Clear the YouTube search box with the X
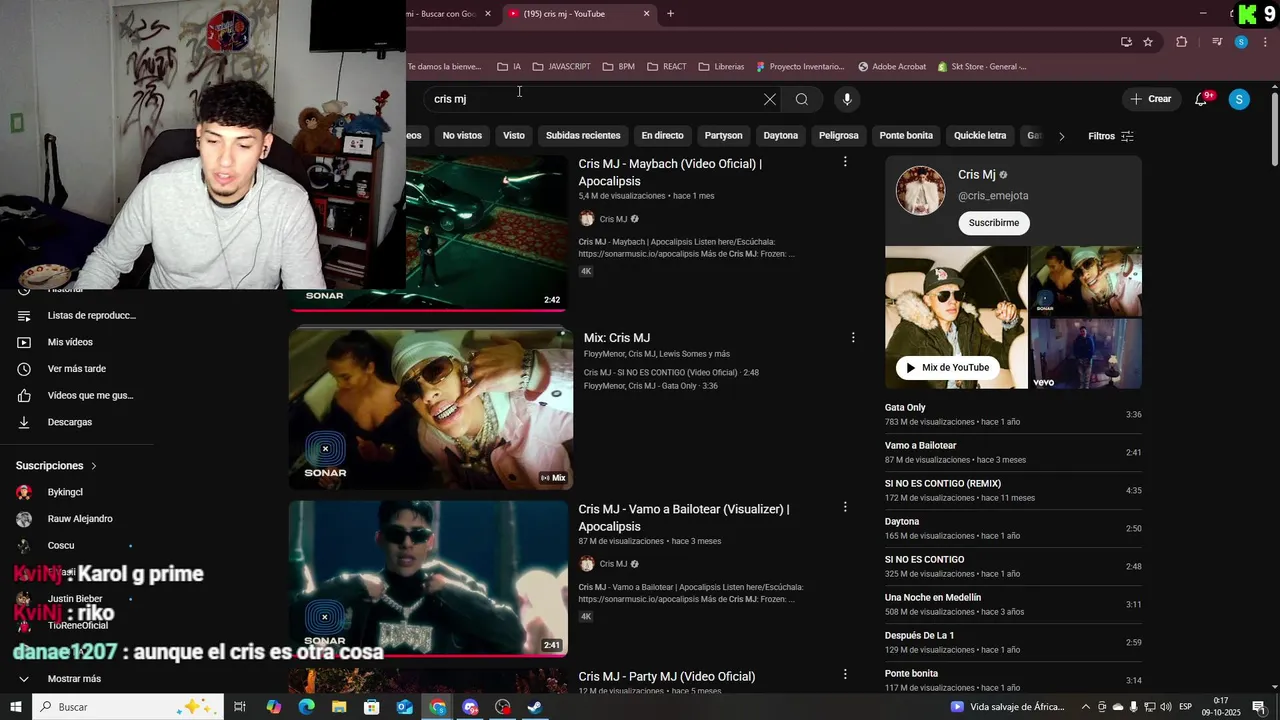The width and height of the screenshot is (1280, 720). (x=769, y=99)
